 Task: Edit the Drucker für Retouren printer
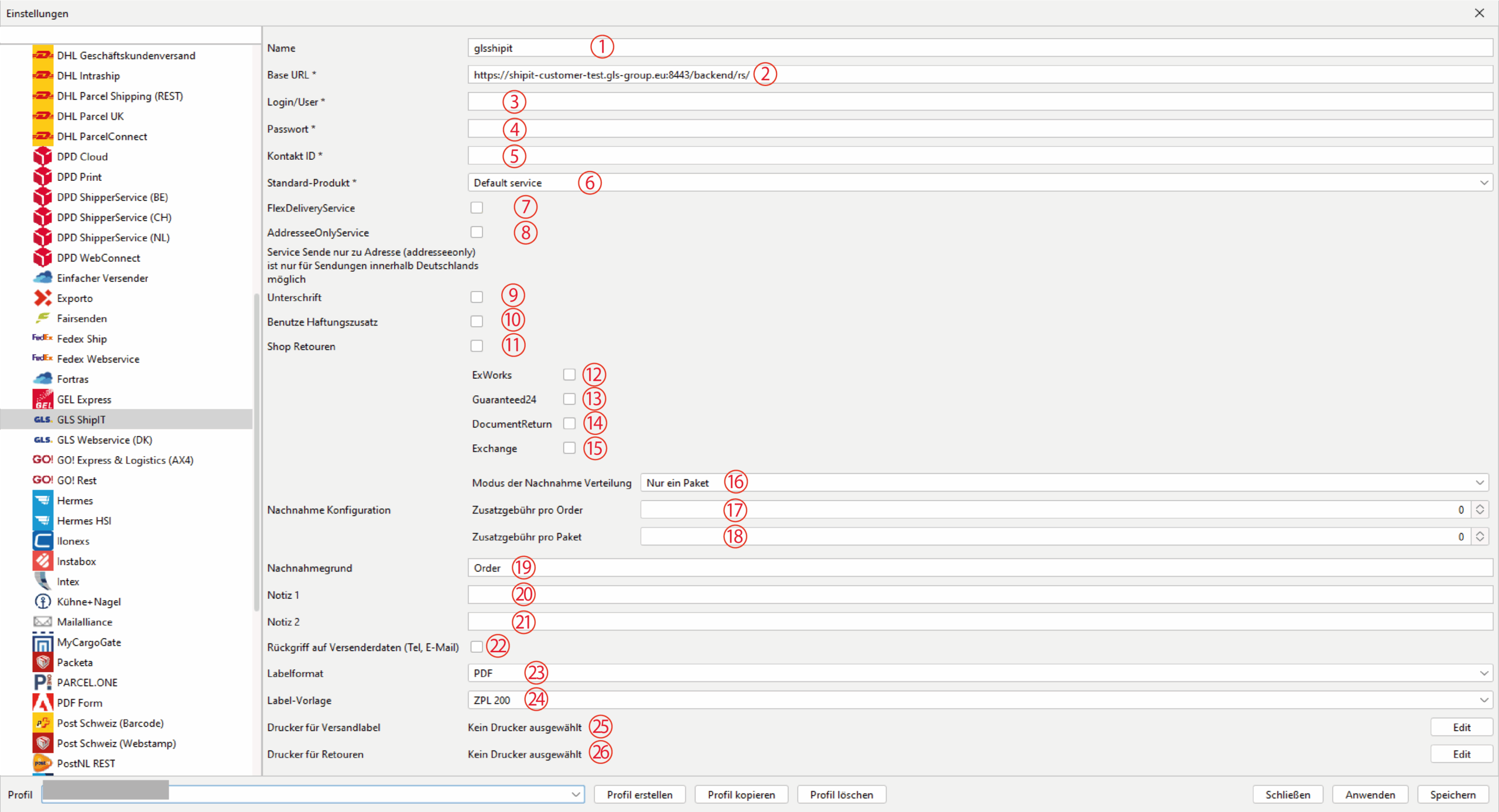coord(1462,754)
